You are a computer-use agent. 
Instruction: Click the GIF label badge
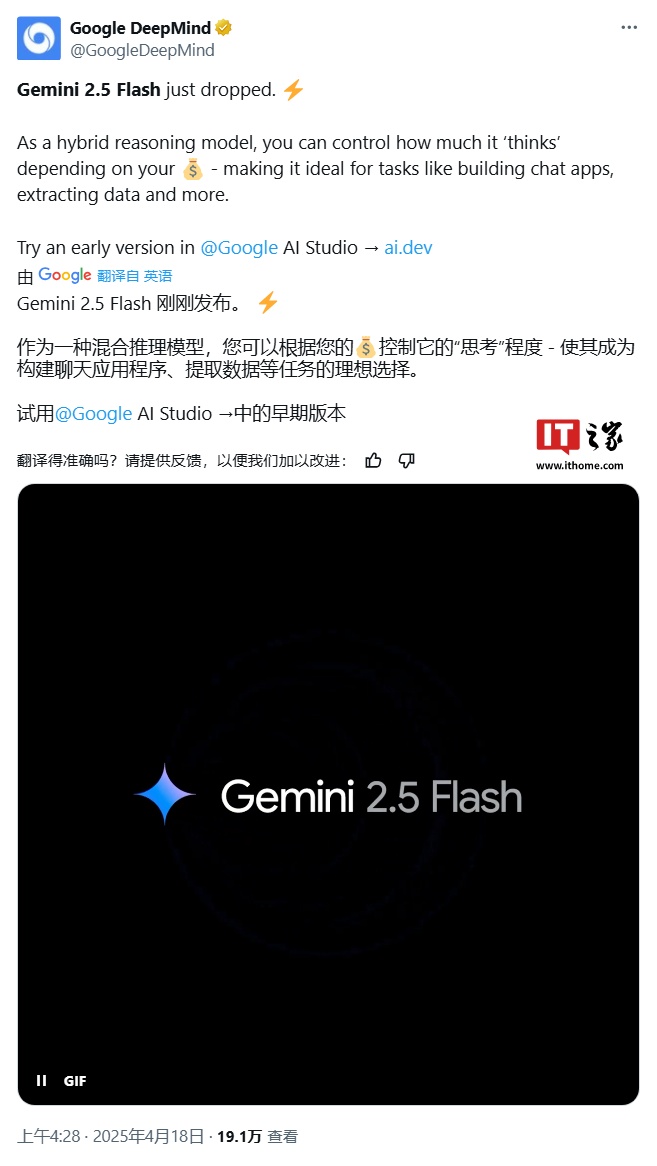point(75,1080)
